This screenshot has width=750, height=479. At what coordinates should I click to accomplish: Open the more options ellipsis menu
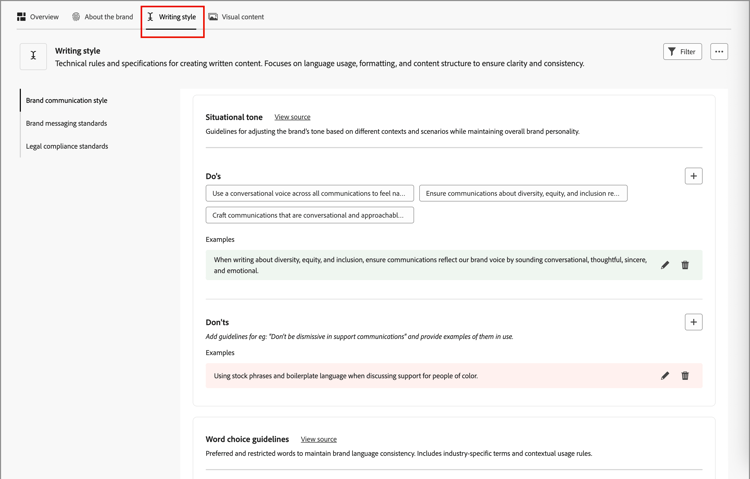719,52
